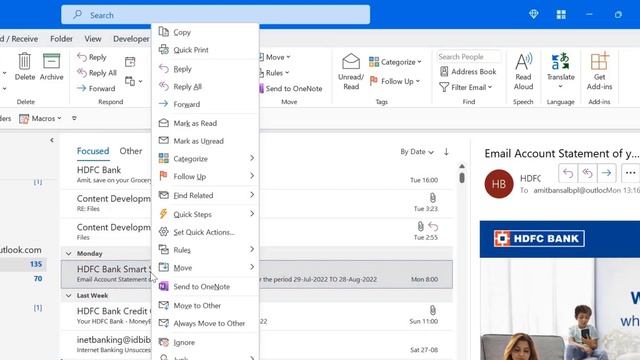Open ribbon Follow Up dropdown
Image resolution: width=640 pixels, height=360 pixels.
[x=395, y=81]
